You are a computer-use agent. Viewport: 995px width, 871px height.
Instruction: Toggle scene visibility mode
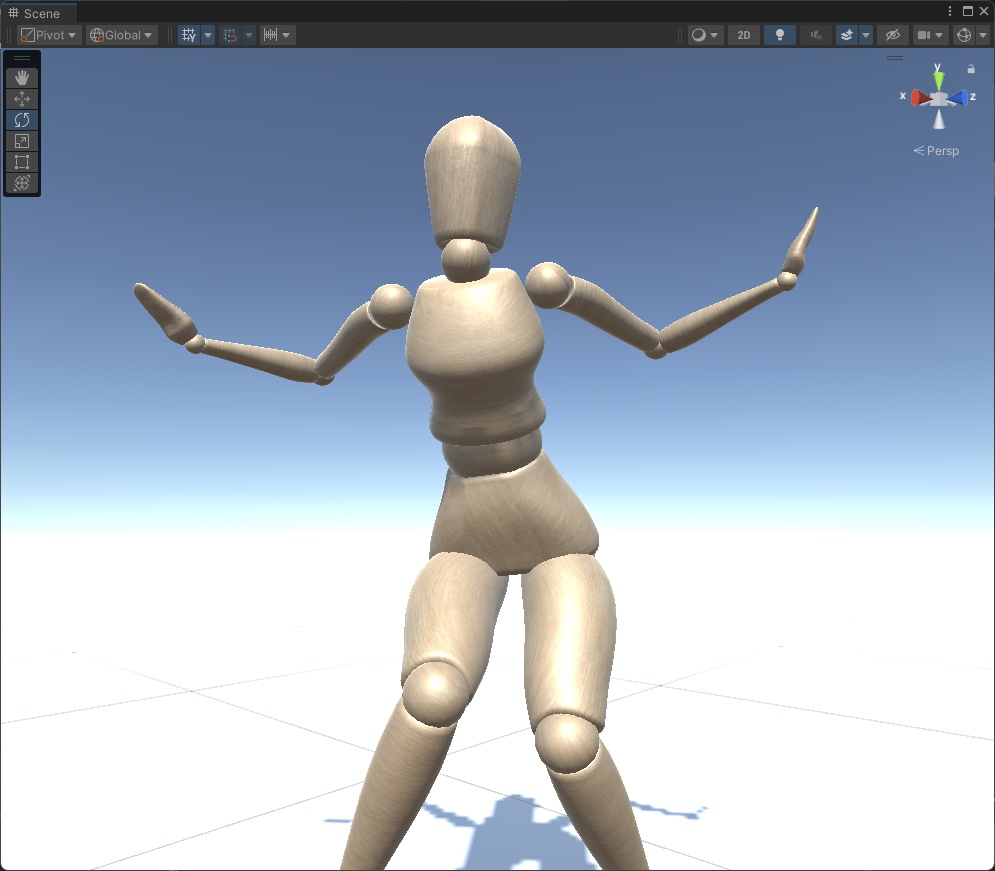[892, 35]
